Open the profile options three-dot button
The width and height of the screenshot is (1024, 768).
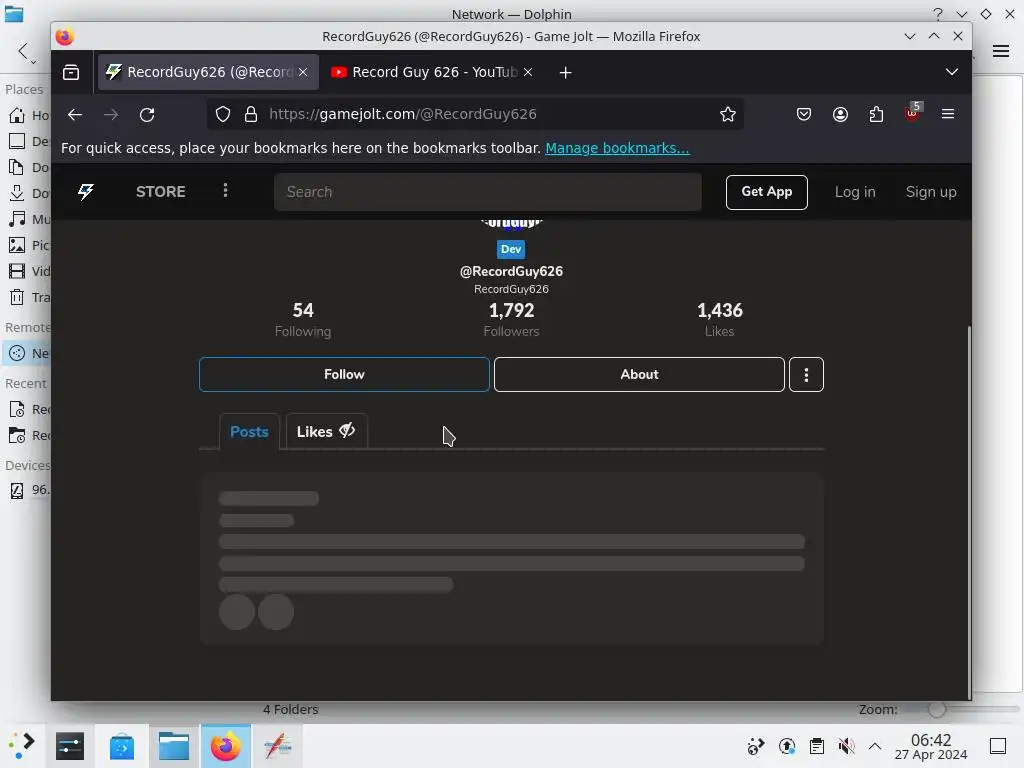(806, 374)
